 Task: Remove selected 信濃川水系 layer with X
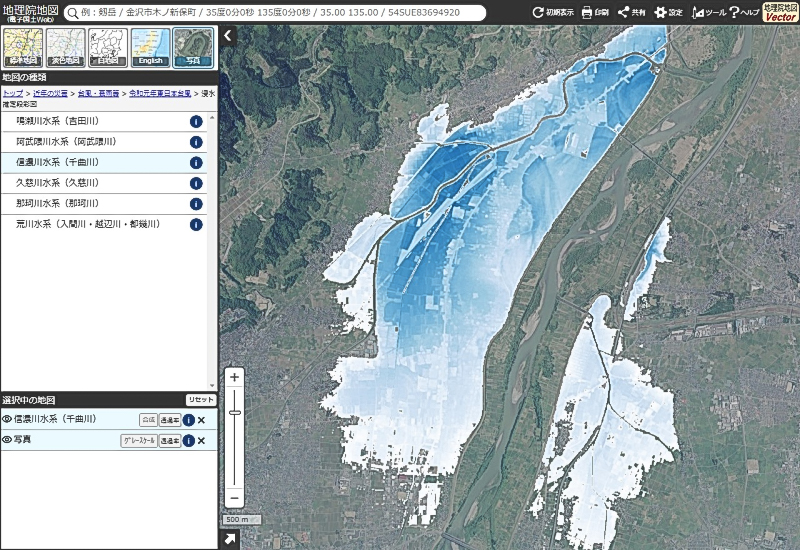coord(202,420)
